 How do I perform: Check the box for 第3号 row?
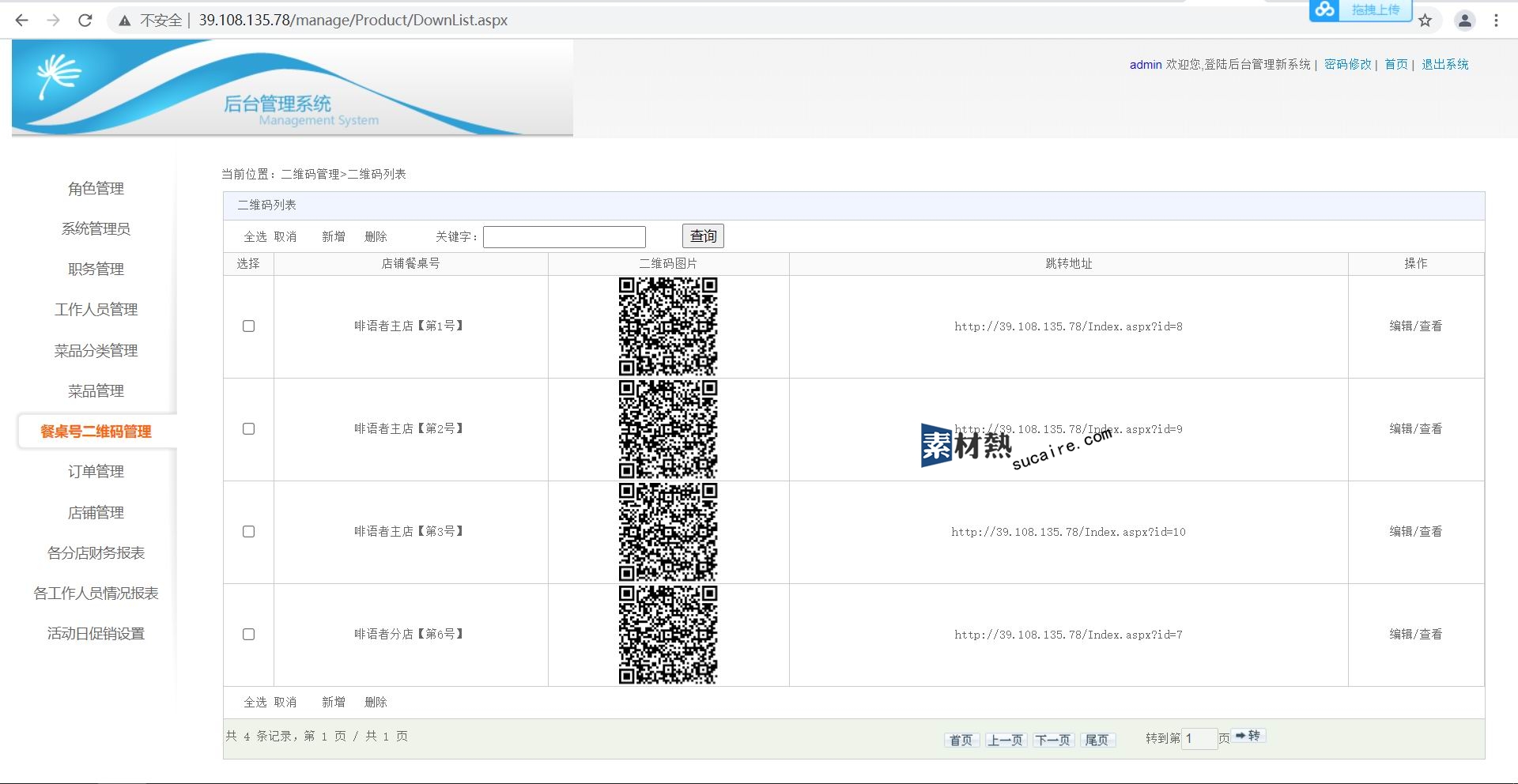tap(248, 531)
